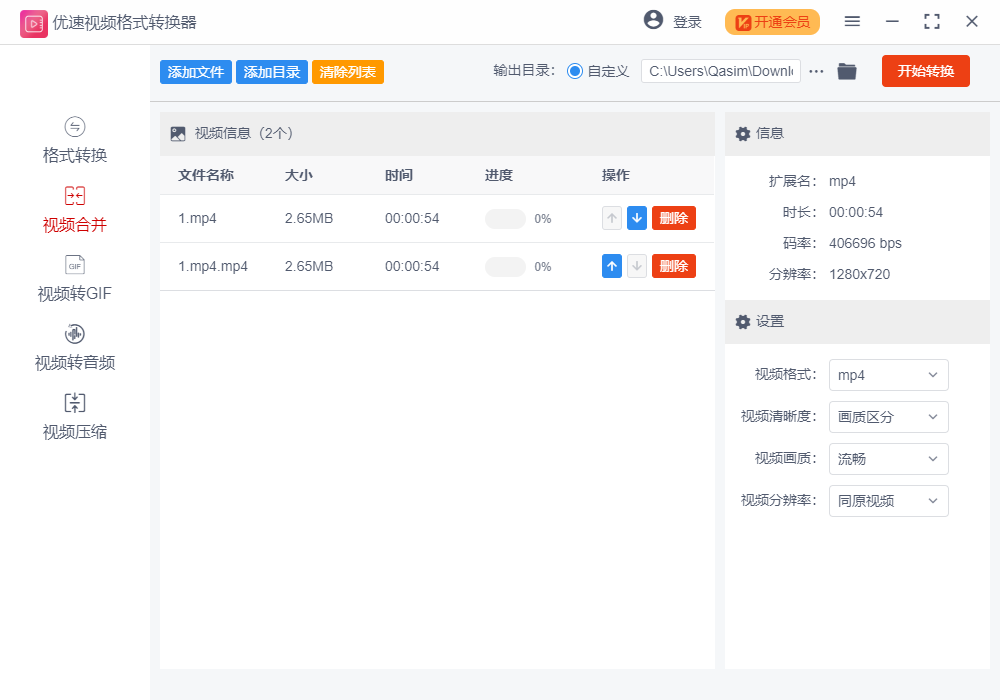Open the folder browser for output directory
This screenshot has height=700, width=1000.
[x=846, y=71]
